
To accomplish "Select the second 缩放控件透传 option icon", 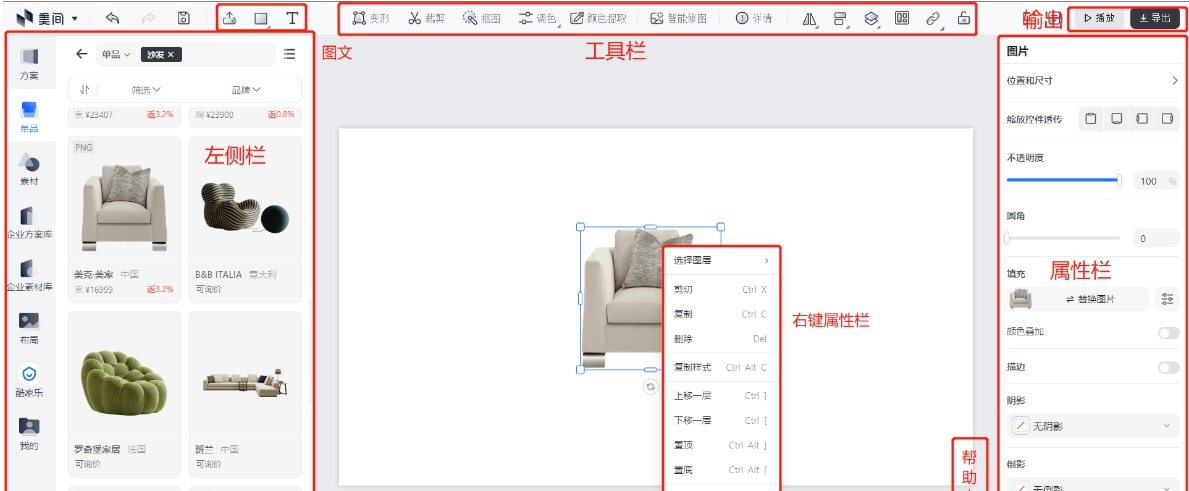I will tap(1116, 119).
